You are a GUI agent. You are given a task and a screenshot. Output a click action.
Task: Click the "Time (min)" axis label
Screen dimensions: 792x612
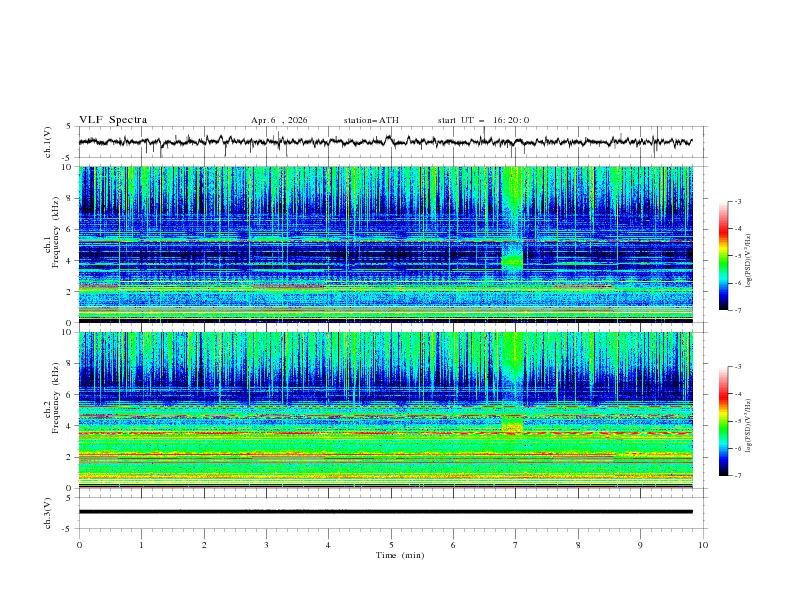point(400,555)
